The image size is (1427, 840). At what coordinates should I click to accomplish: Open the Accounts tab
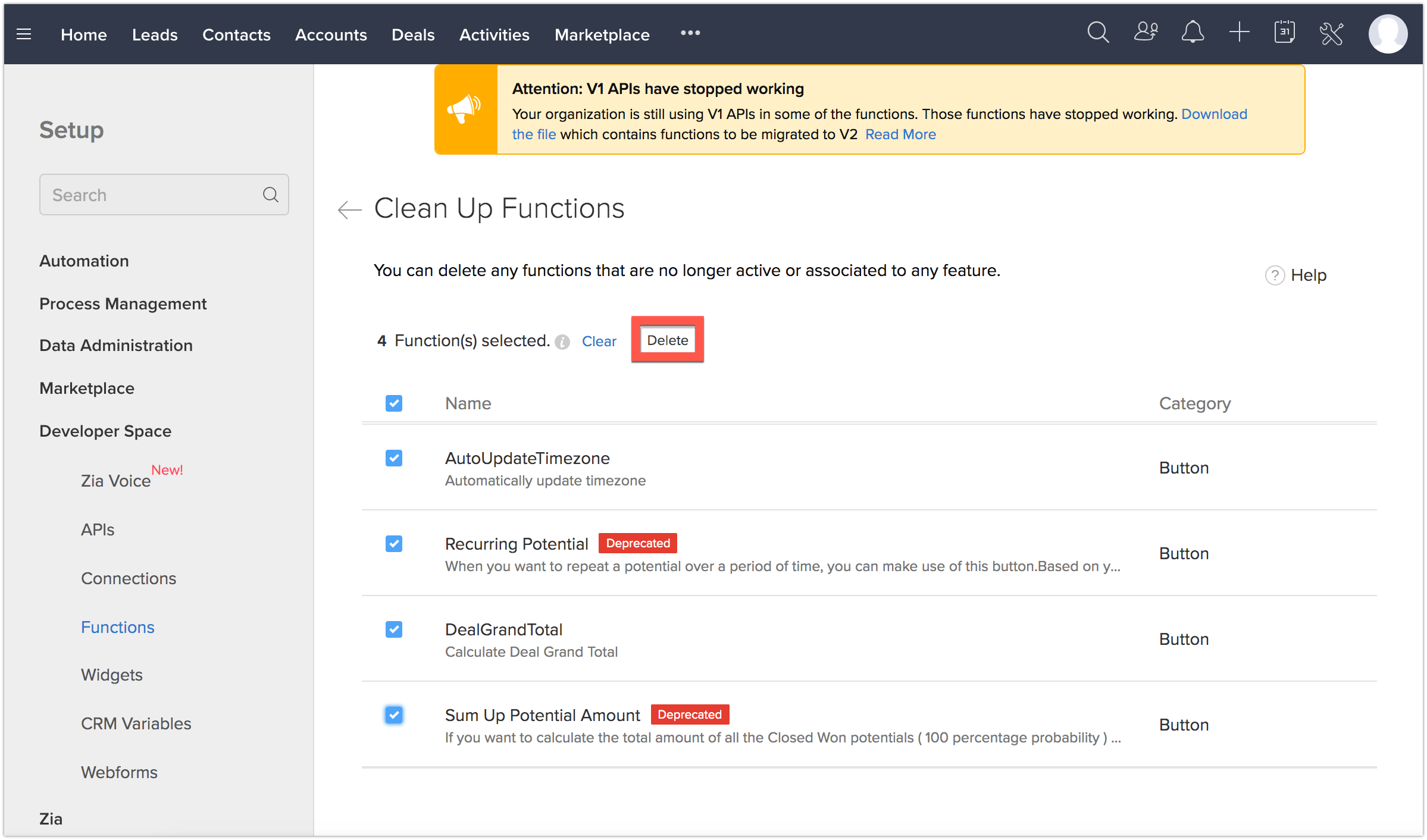pos(331,35)
